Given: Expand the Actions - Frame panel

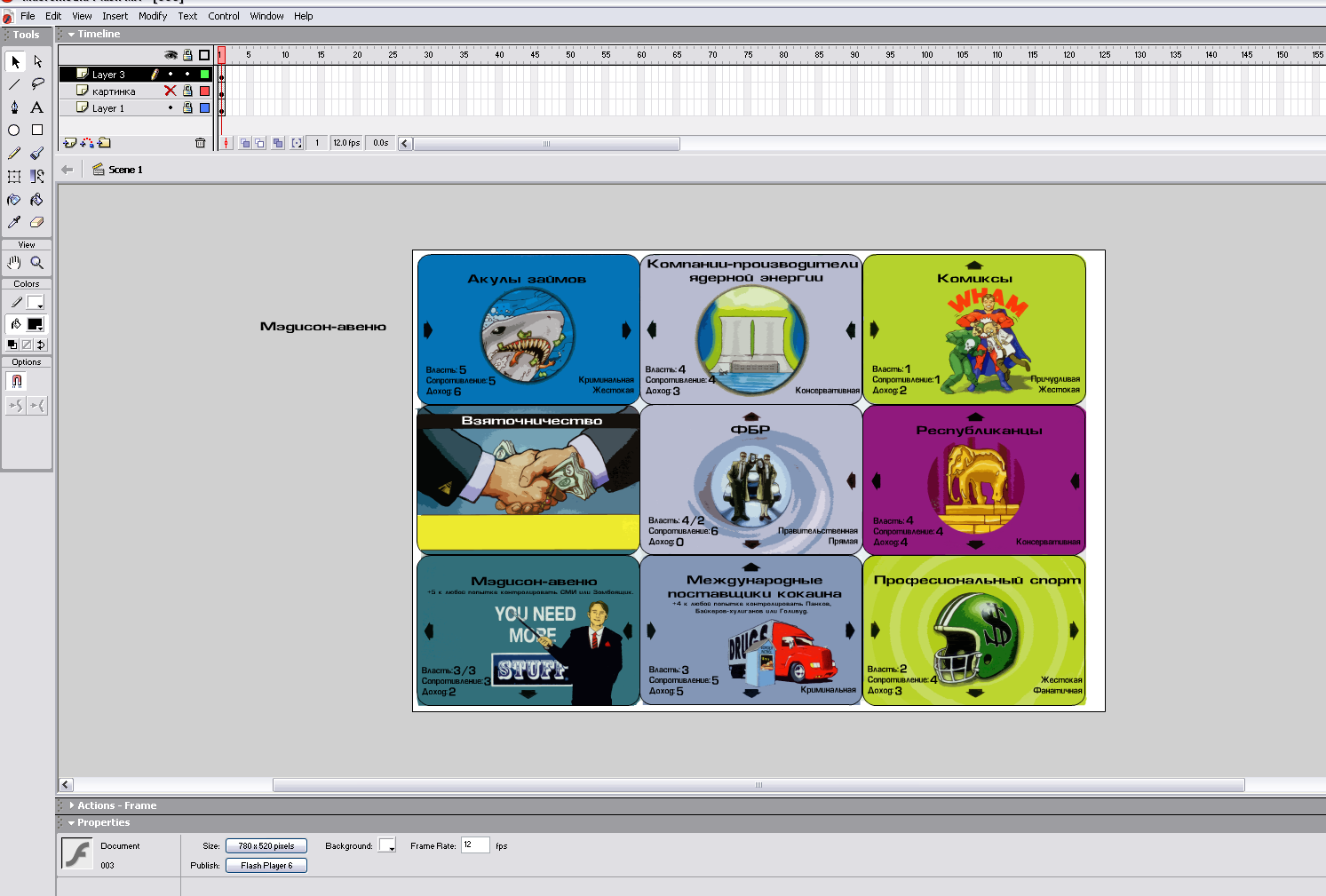Looking at the screenshot, I should (x=71, y=805).
